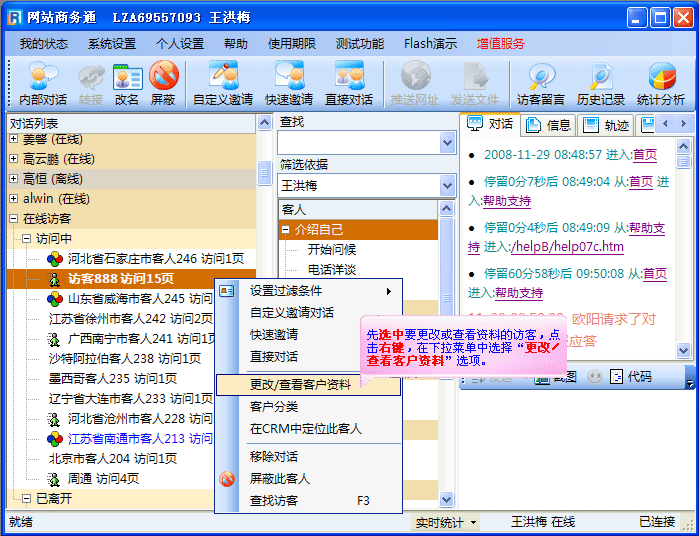Start 直接对话 from the toolbar
699x536 pixels.
tap(349, 78)
